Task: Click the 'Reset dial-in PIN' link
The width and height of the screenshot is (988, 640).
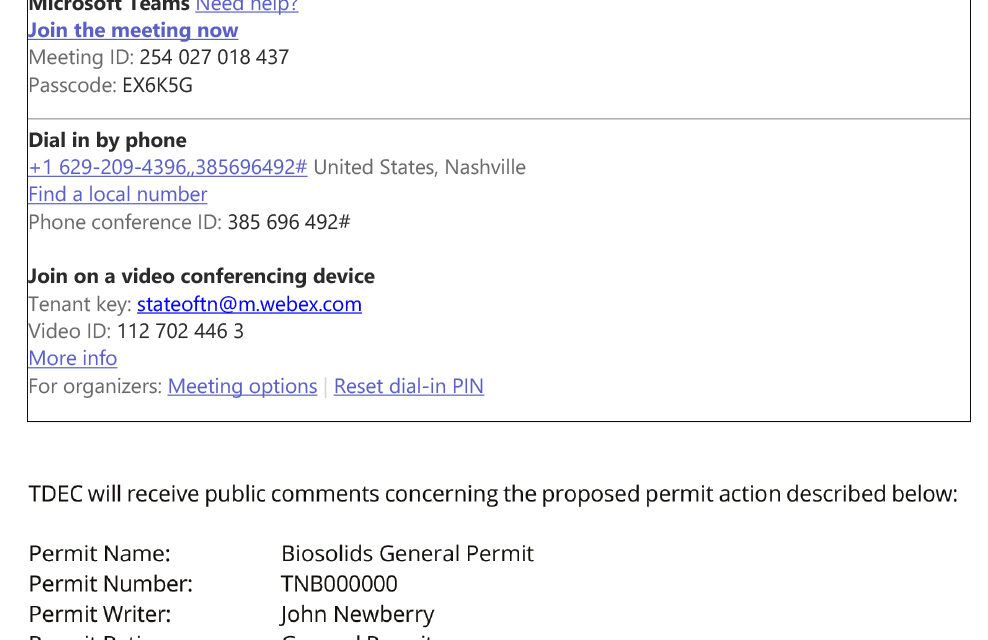Action: [409, 386]
